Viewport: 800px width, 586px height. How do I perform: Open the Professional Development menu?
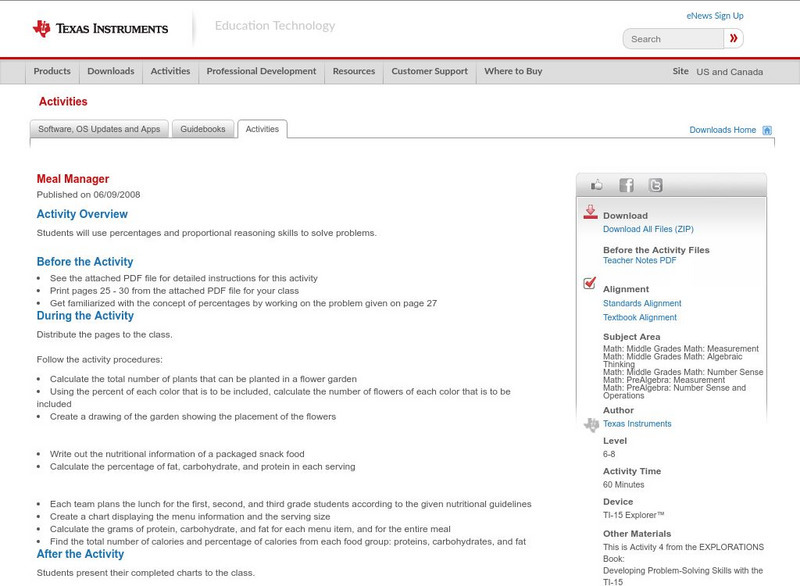coord(261,71)
